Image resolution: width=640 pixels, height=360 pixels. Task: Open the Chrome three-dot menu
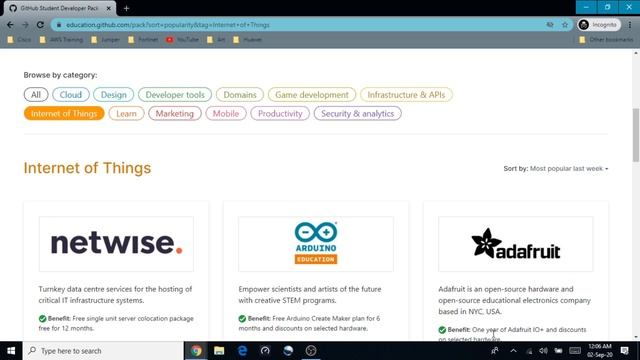pyautogui.click(x=630, y=25)
